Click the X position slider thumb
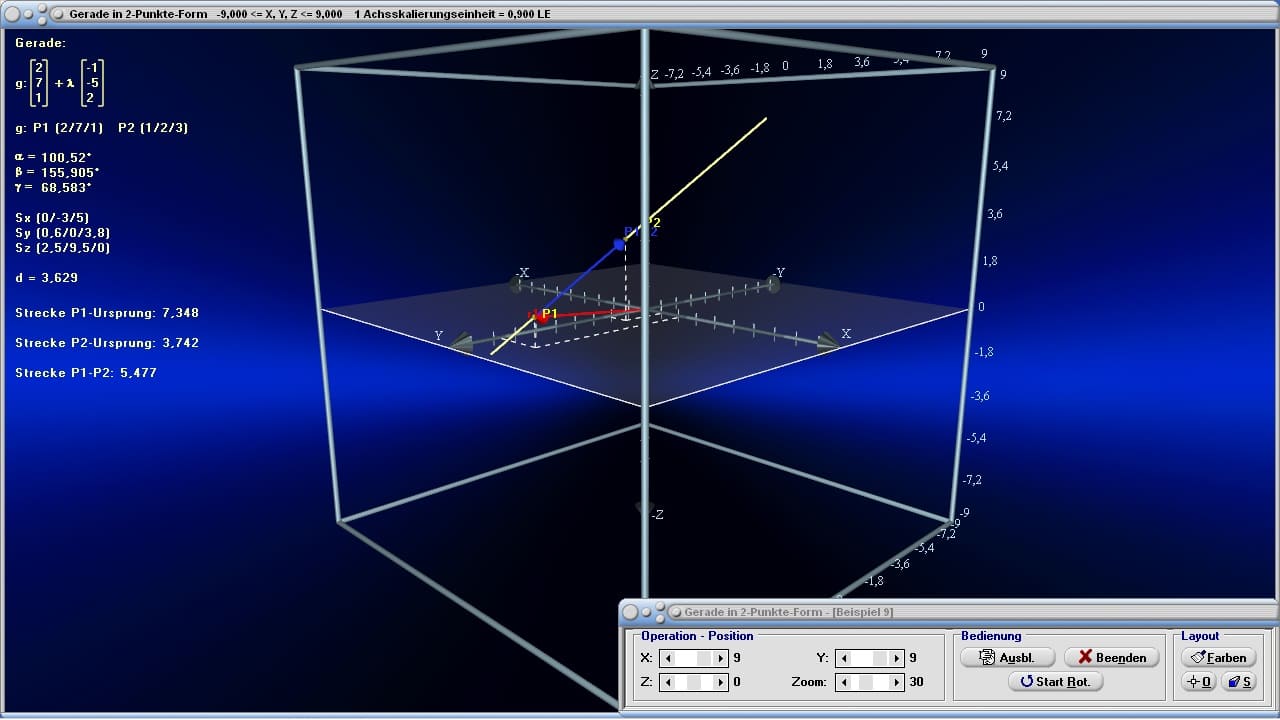Viewport: 1280px width, 720px height. tap(704, 658)
